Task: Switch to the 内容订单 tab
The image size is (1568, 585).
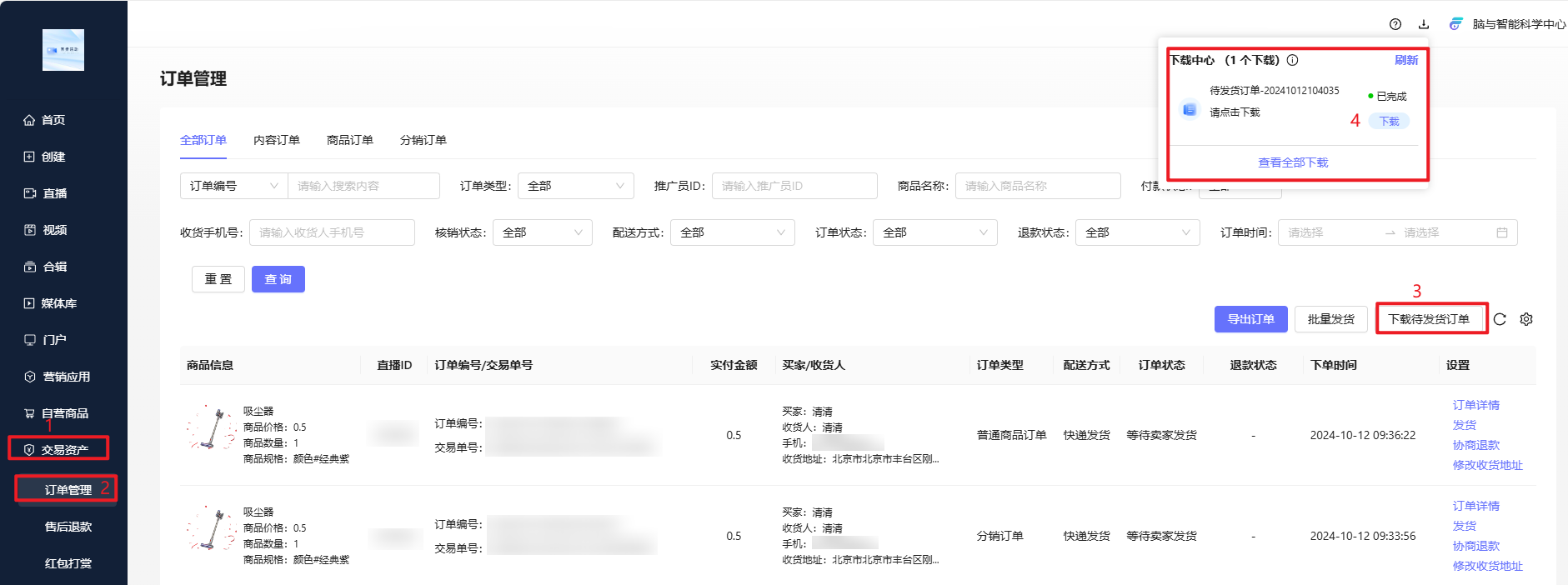Action: click(277, 140)
